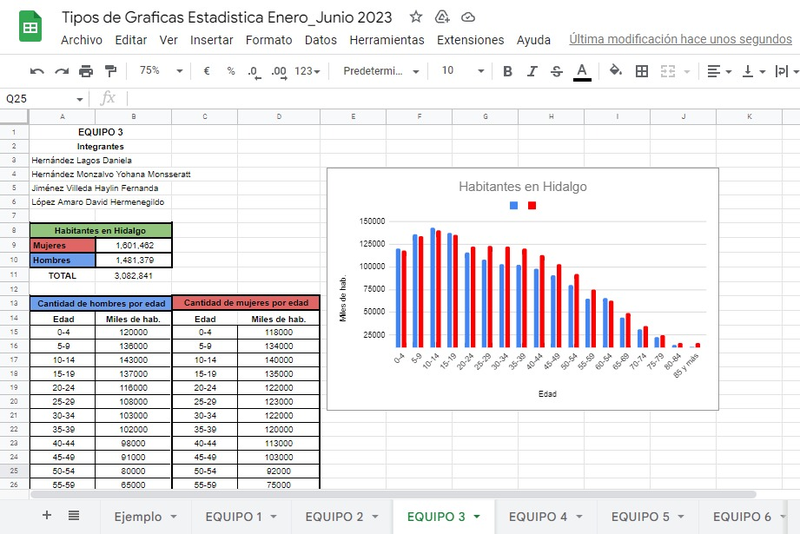Select the Hombres cell
The image size is (800, 534).
[62, 260]
